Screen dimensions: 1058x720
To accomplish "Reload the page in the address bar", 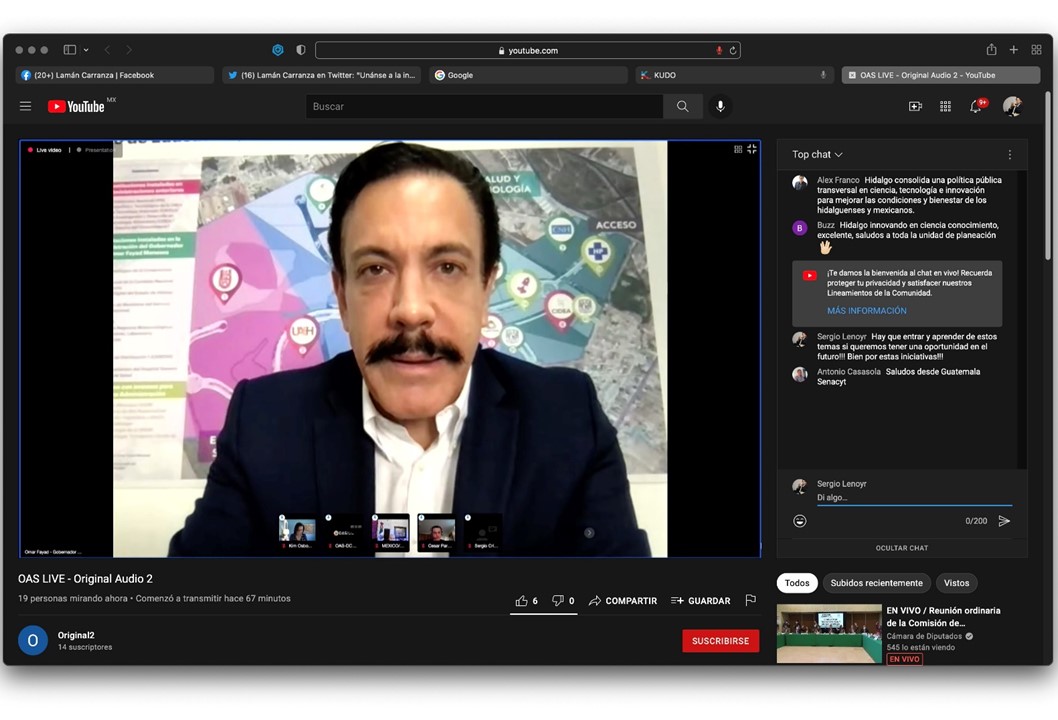I will (733, 51).
